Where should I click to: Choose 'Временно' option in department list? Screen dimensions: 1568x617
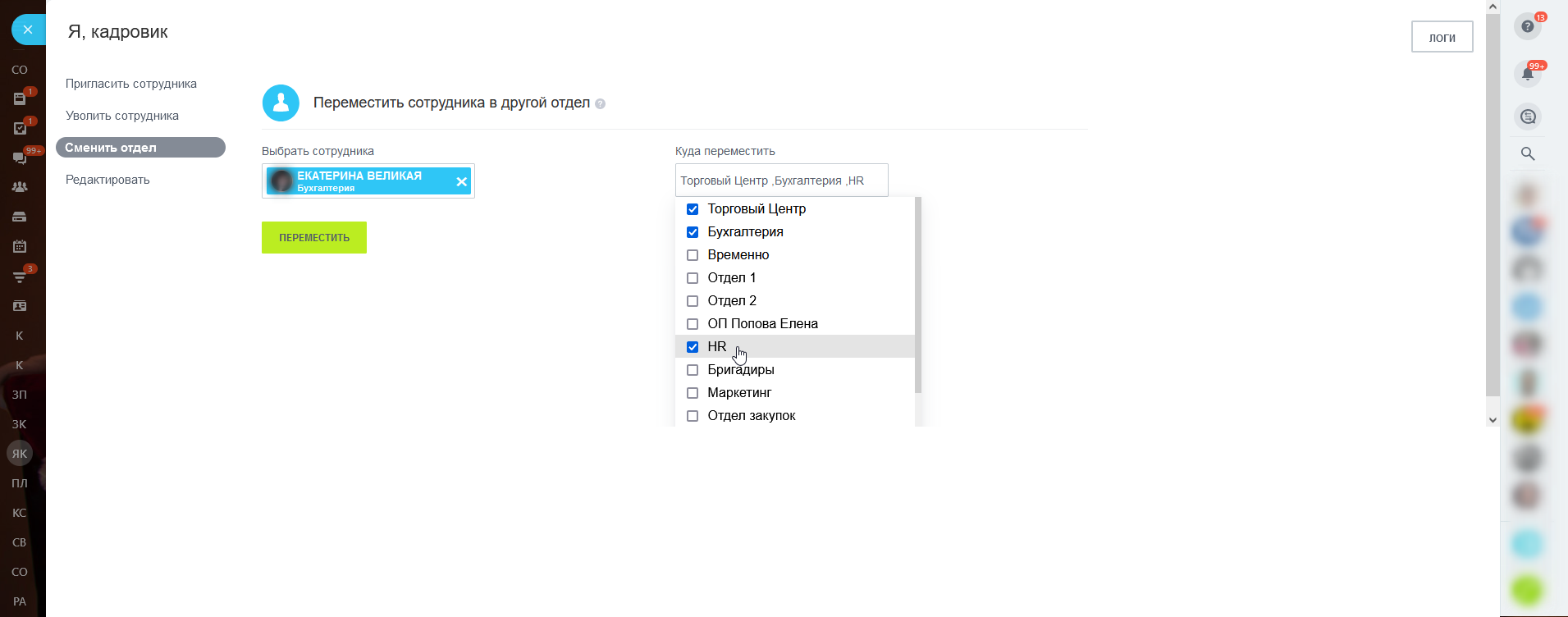coord(738,255)
